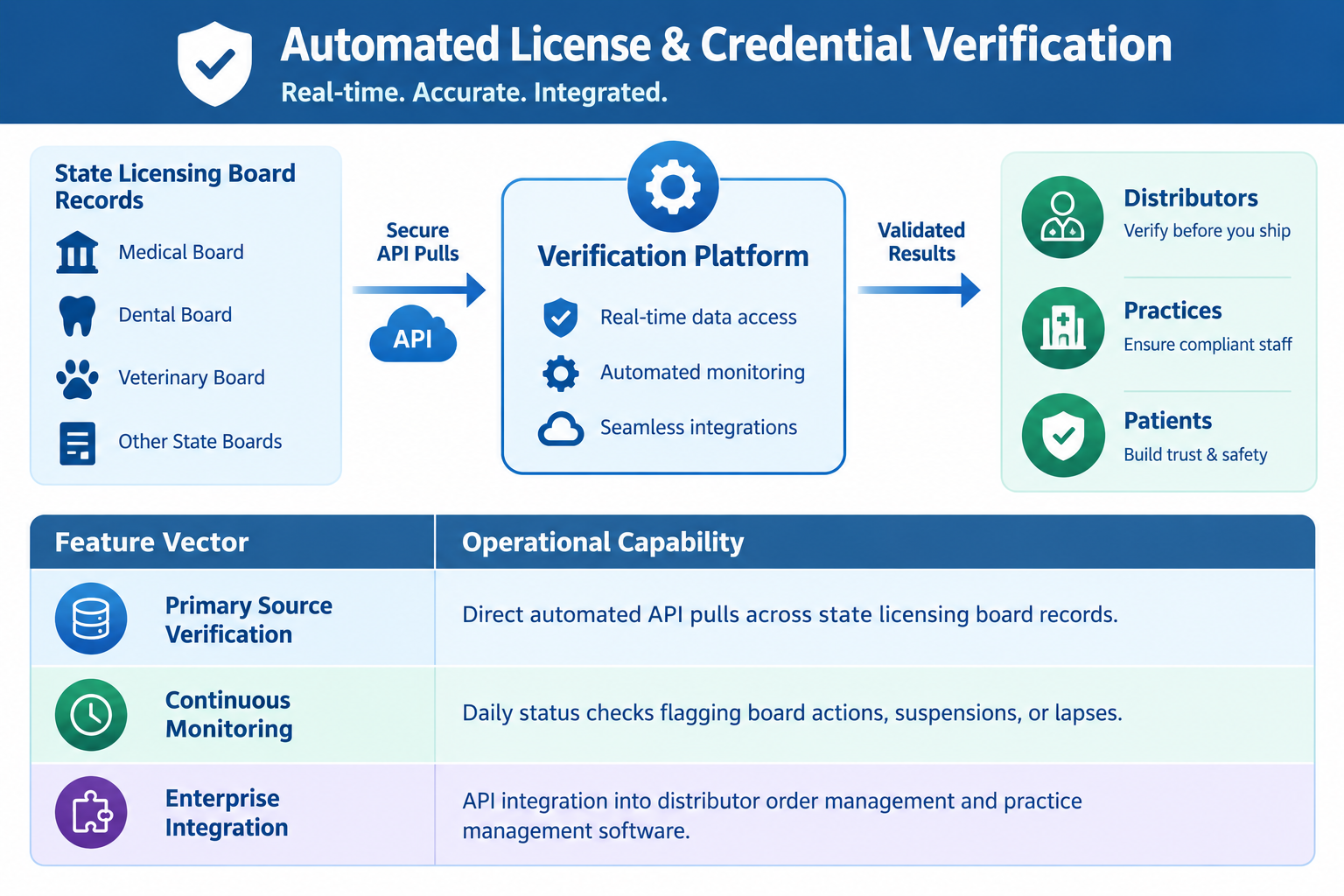Click the 'Seamless integrations' text
The height and width of the screenshot is (896, 1344).
(698, 428)
